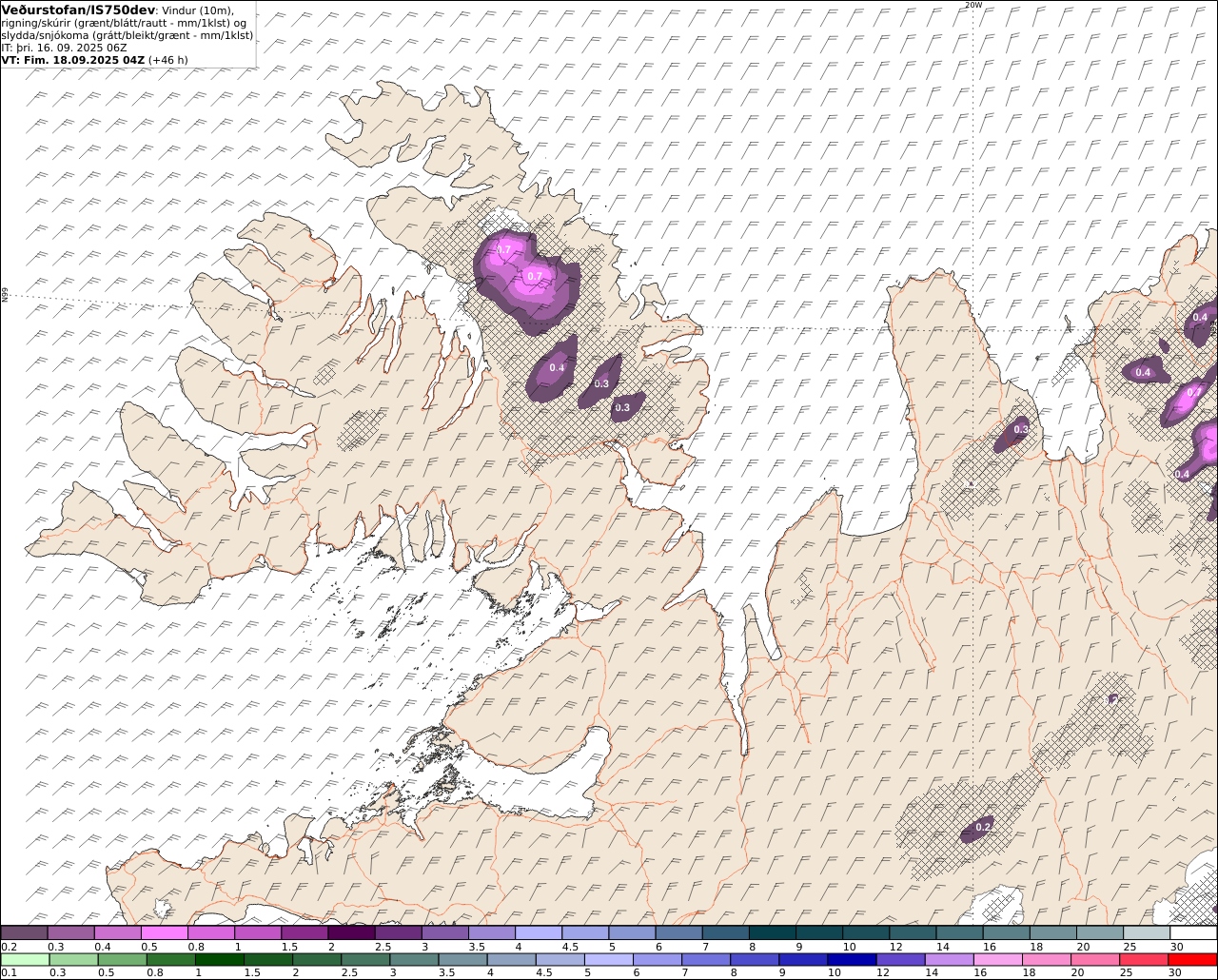Select the valid time 'VT: Fim. 18.09.2025 04Z'
1218x980 pixels.
(72, 60)
